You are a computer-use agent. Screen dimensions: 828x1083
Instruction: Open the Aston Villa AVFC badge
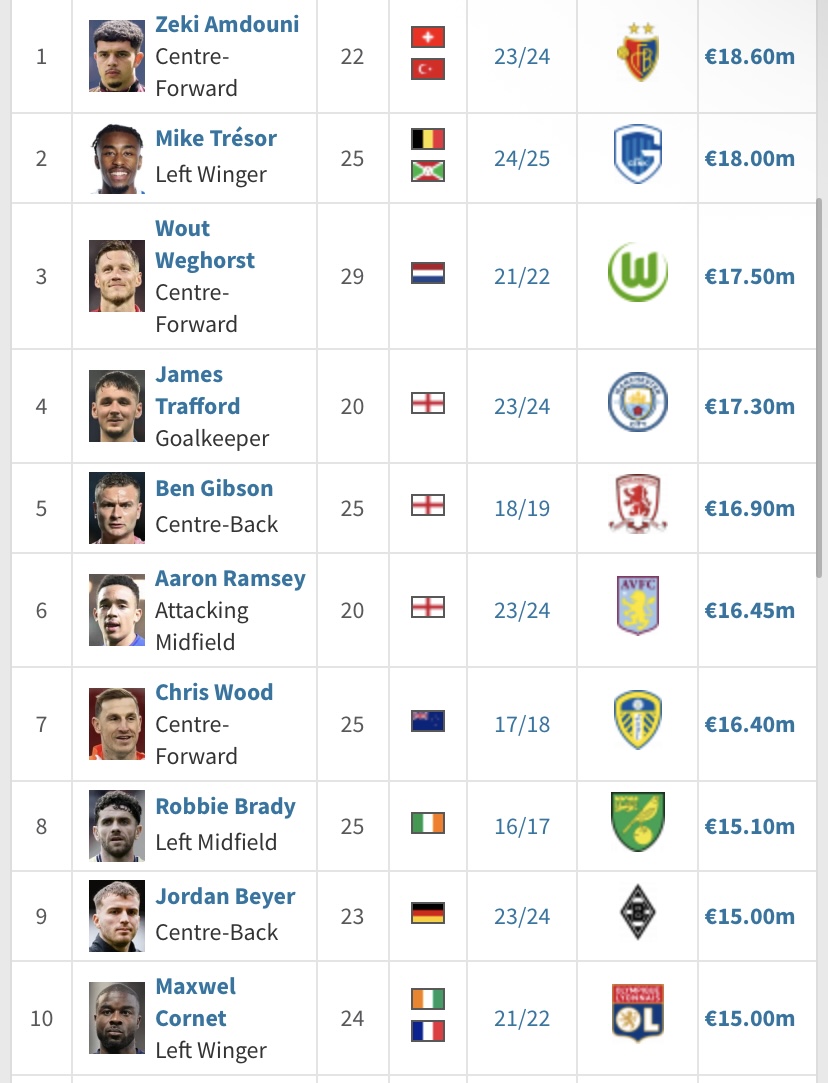coord(638,605)
